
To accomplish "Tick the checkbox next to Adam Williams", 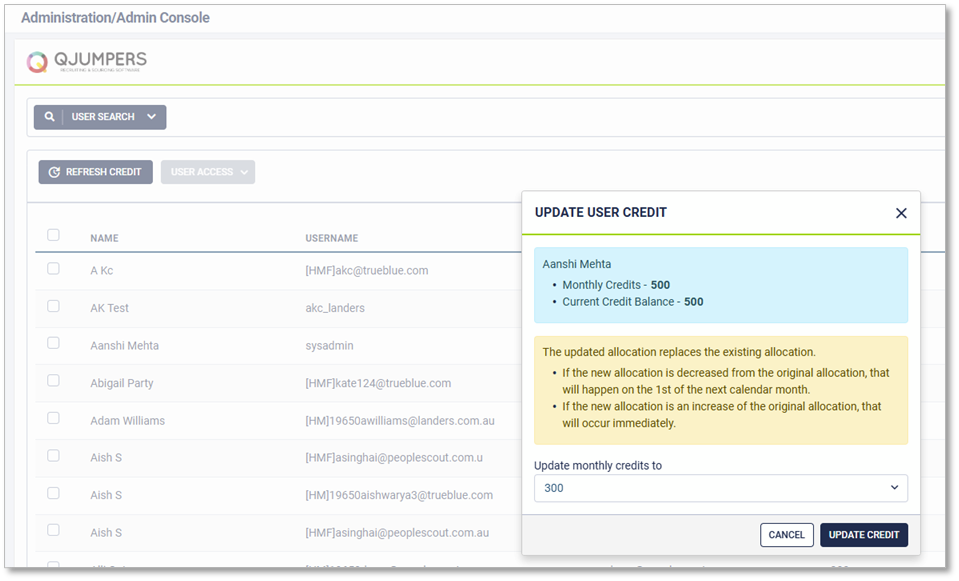I will [x=53, y=419].
